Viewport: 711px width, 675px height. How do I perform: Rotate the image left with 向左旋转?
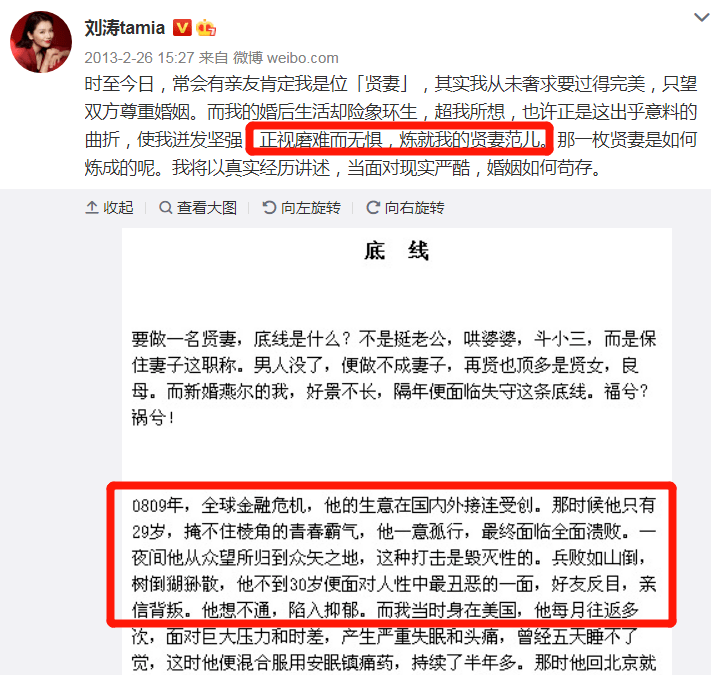[302, 208]
